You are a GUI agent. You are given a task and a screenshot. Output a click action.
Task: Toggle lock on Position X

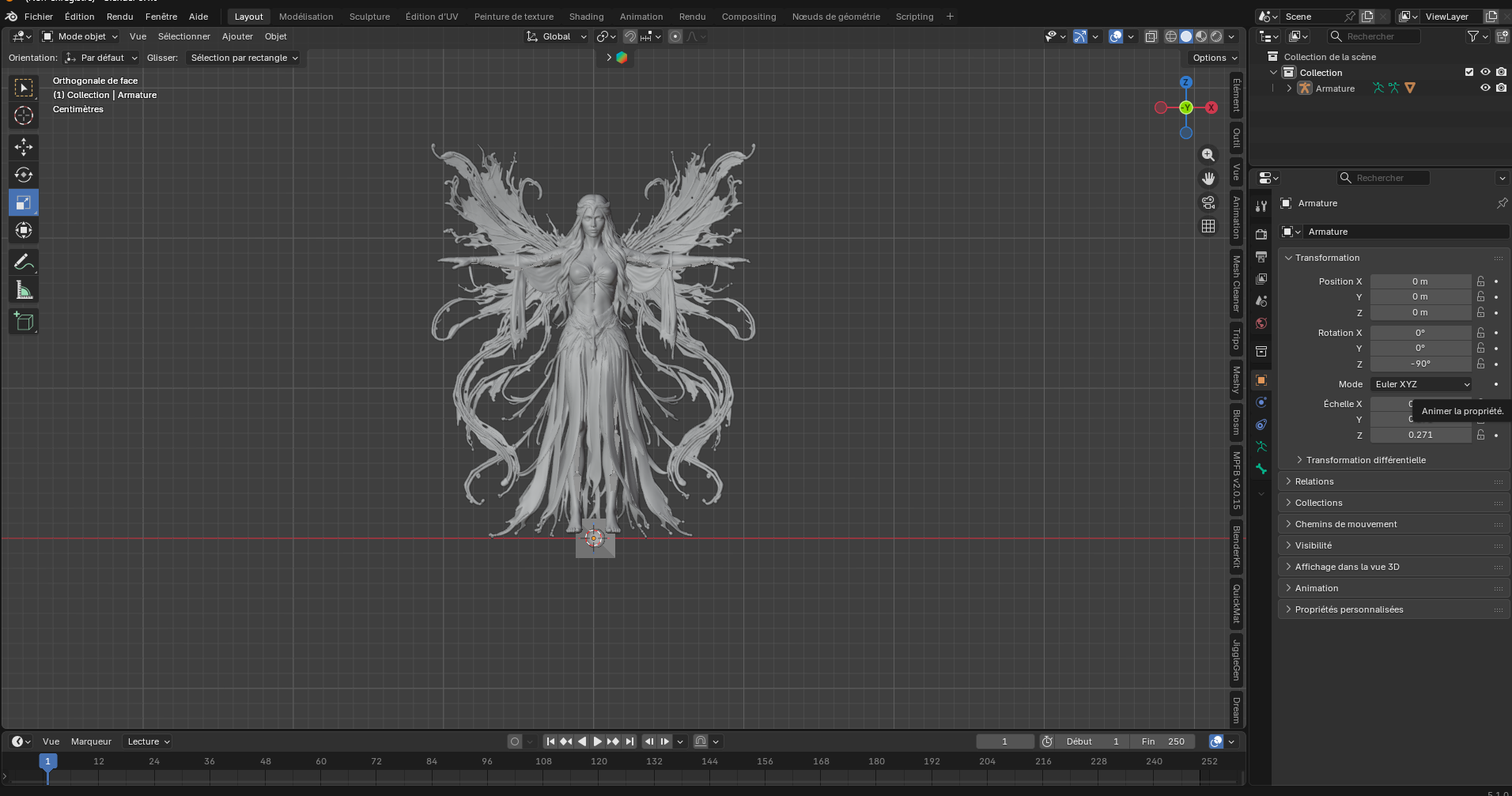1480,281
